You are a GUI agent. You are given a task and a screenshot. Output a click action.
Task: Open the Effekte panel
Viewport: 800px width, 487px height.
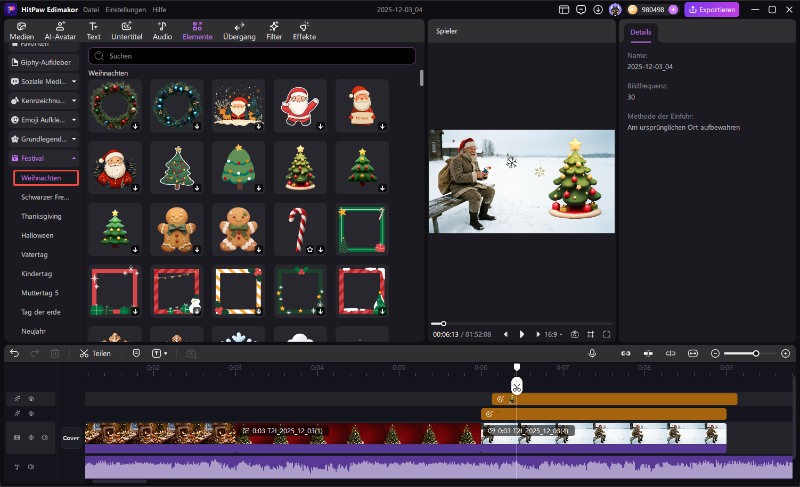304,29
